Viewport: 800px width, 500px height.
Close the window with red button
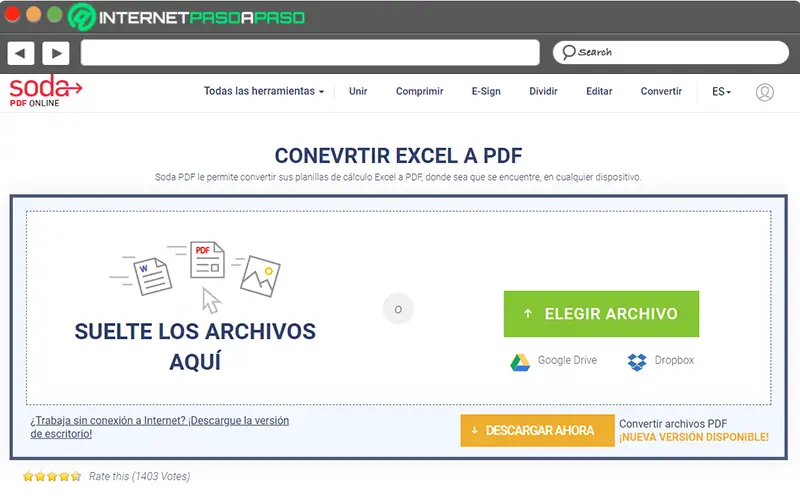pos(12,14)
